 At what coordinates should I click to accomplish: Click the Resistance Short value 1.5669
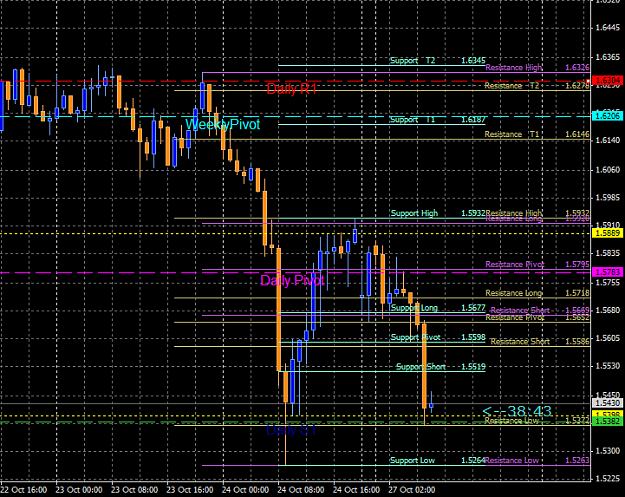coord(577,310)
